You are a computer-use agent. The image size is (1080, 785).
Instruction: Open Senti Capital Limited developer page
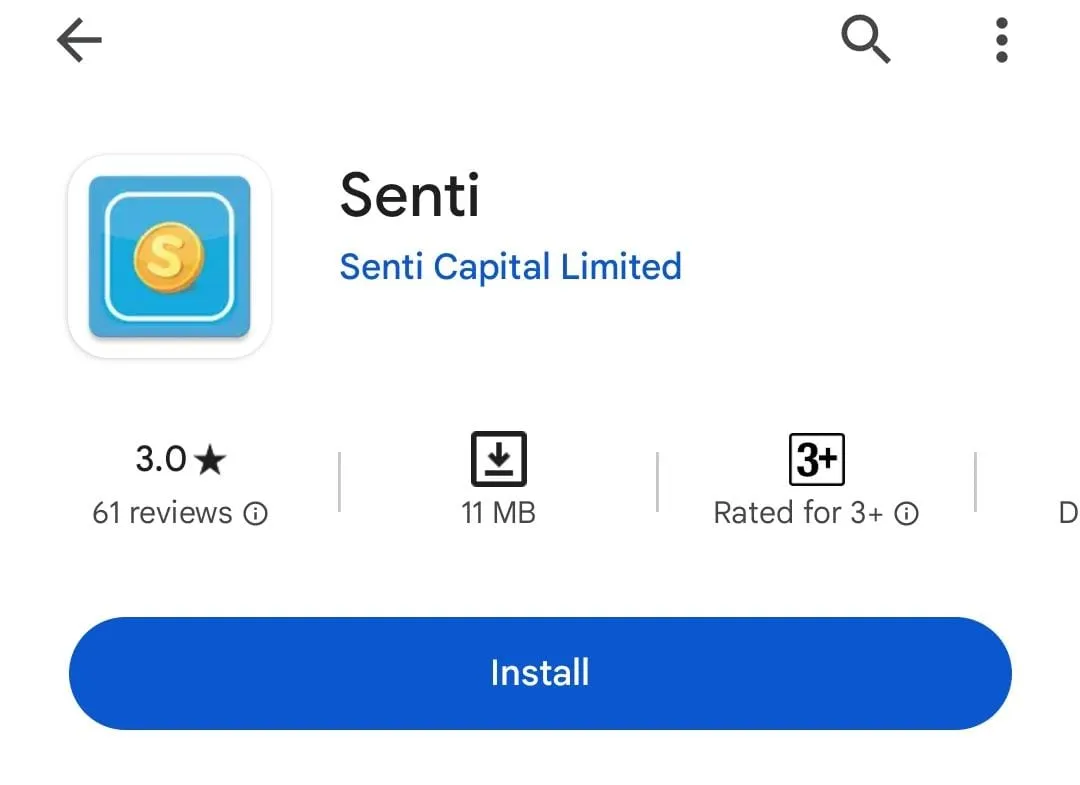(x=510, y=267)
